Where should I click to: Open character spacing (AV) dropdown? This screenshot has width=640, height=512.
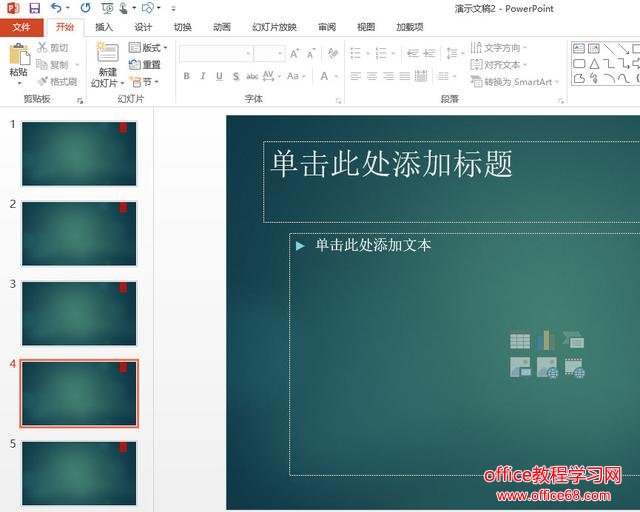tap(272, 76)
